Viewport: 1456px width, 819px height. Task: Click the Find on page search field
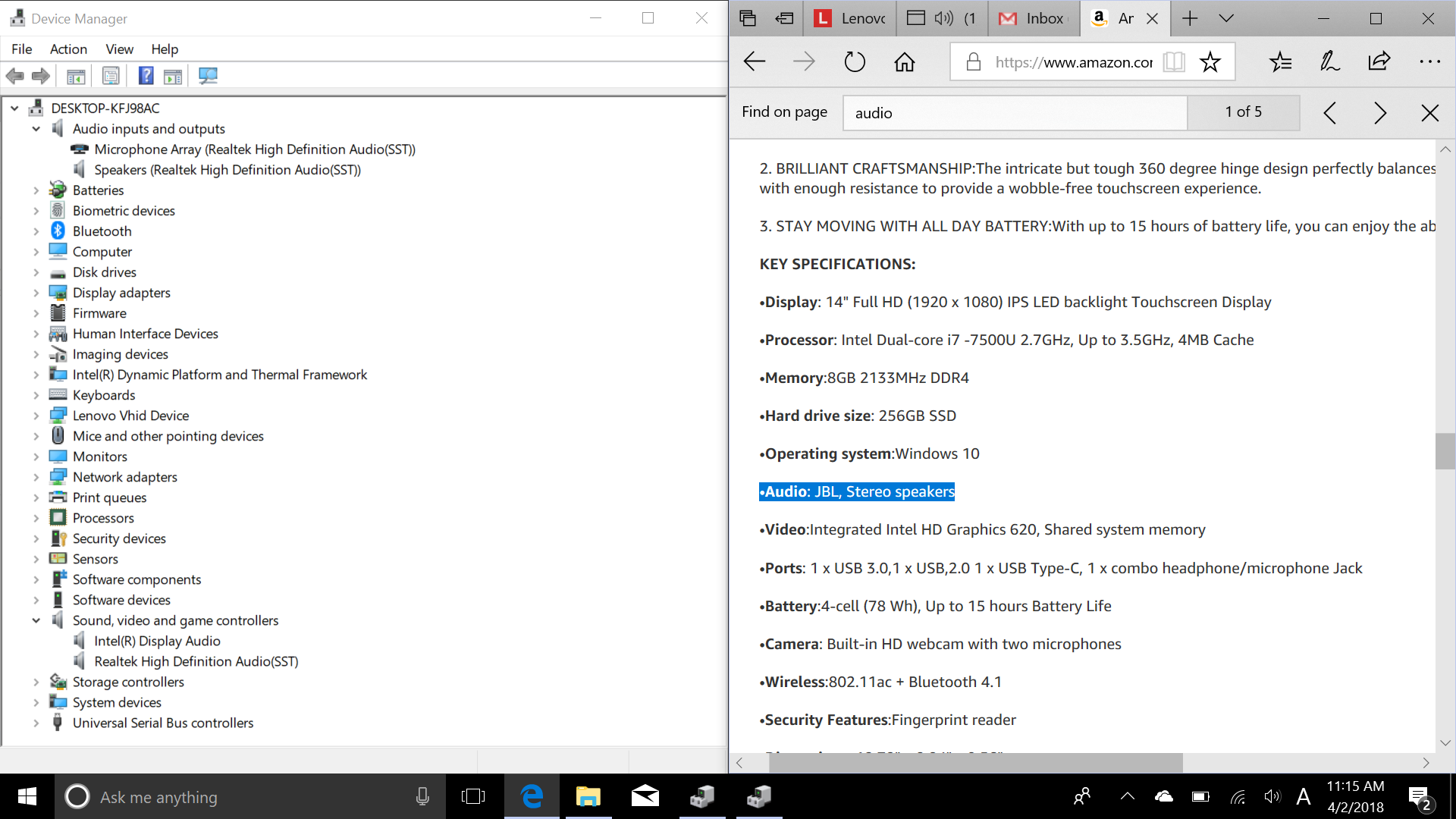coord(1015,113)
